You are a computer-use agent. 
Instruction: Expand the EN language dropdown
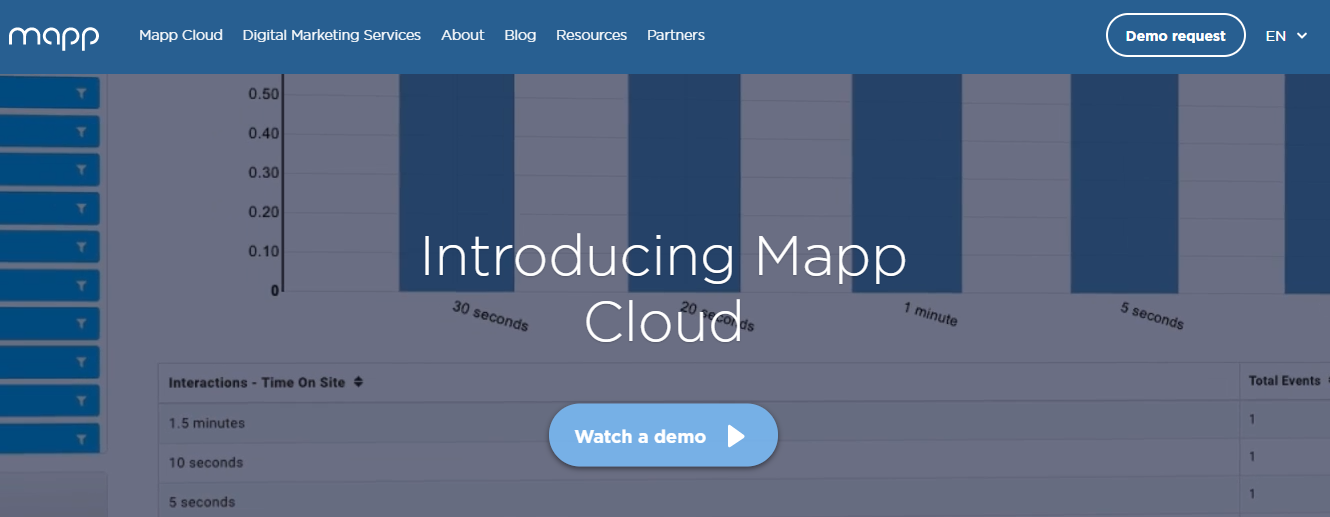point(1286,35)
